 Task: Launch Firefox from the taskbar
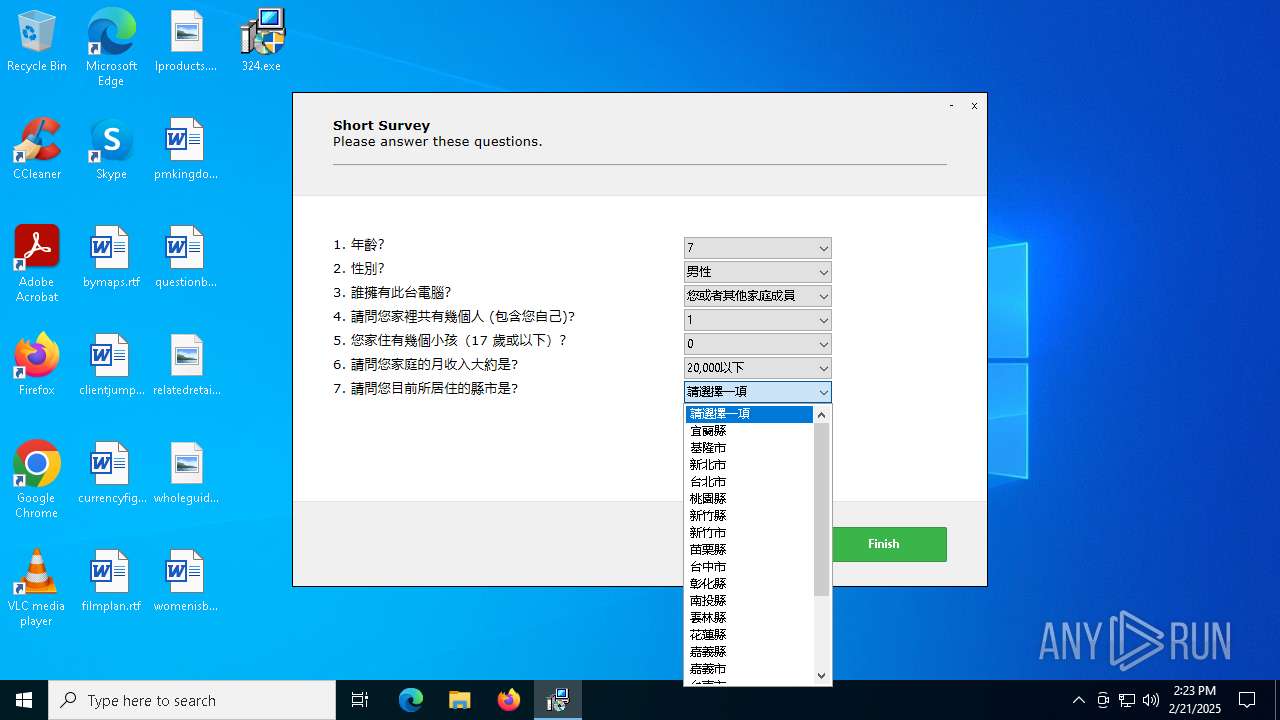(x=509, y=700)
